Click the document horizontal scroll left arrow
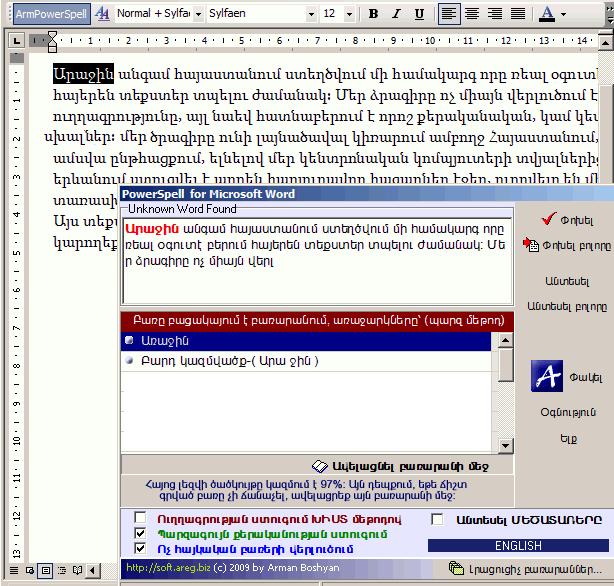This screenshot has height=586, width=614. pos(92,570)
